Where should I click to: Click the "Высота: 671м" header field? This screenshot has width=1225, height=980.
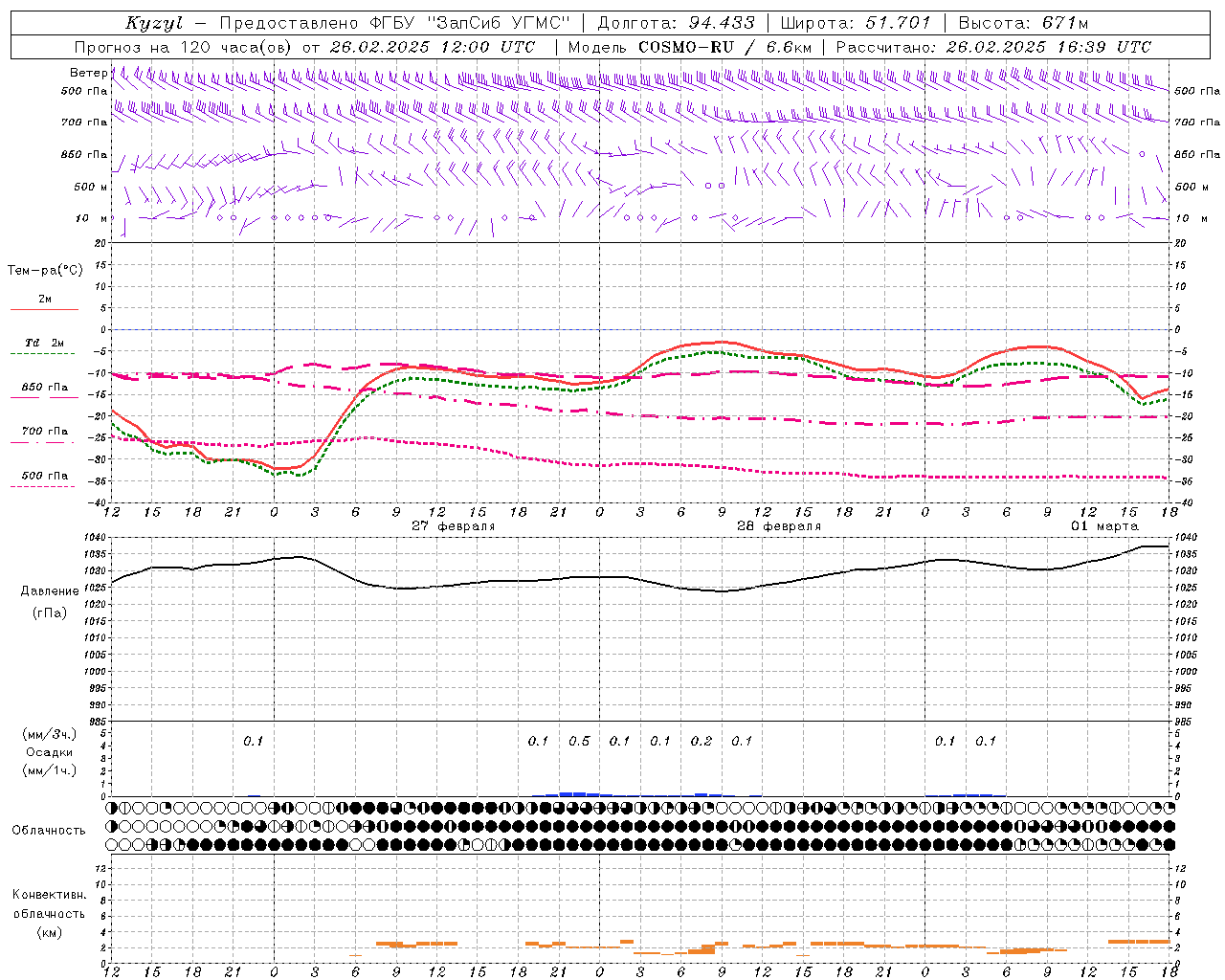click(1023, 23)
